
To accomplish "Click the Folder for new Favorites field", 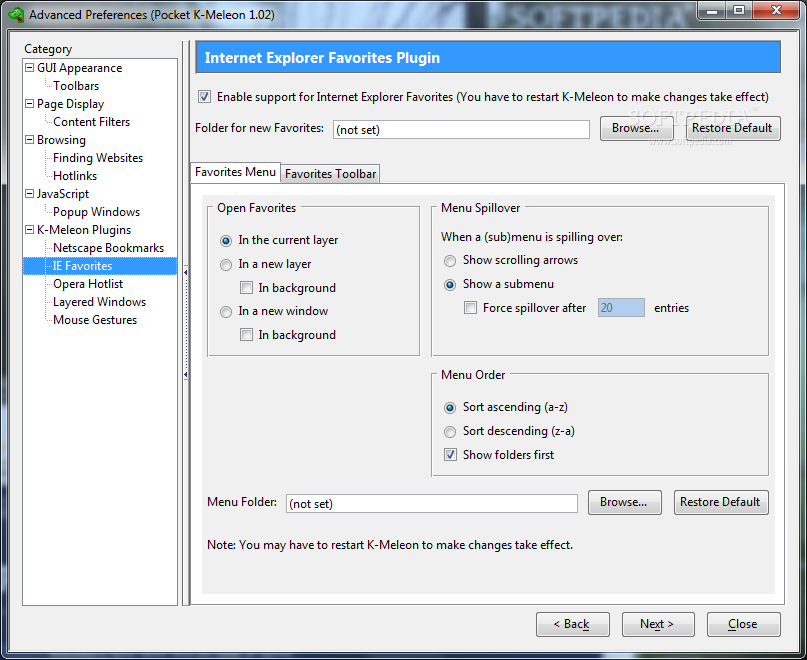I will tap(461, 129).
